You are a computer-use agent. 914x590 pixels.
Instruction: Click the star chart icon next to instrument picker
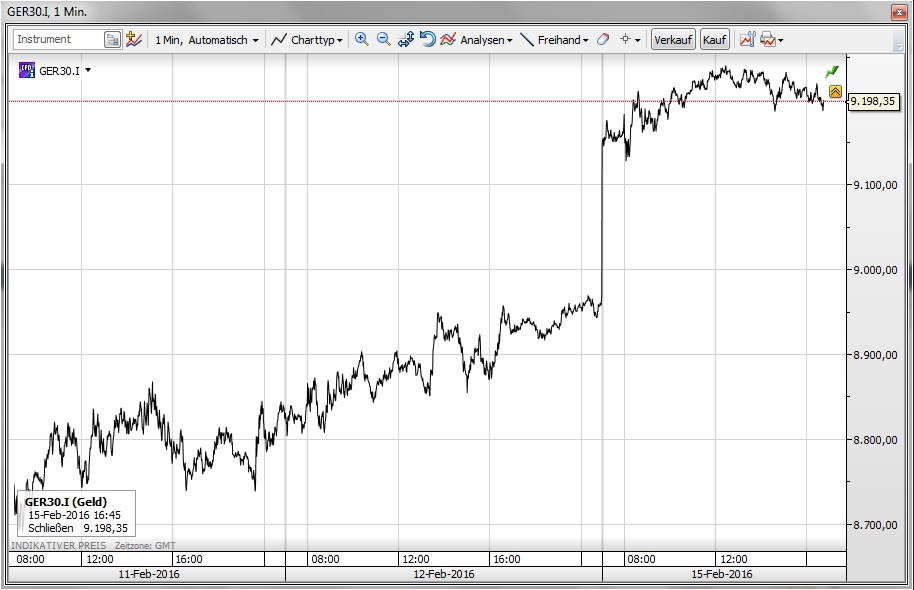(133, 39)
